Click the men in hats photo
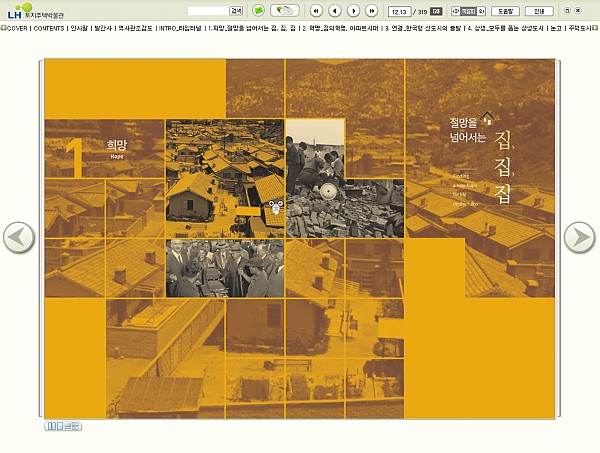The image size is (600, 453). tap(225, 269)
